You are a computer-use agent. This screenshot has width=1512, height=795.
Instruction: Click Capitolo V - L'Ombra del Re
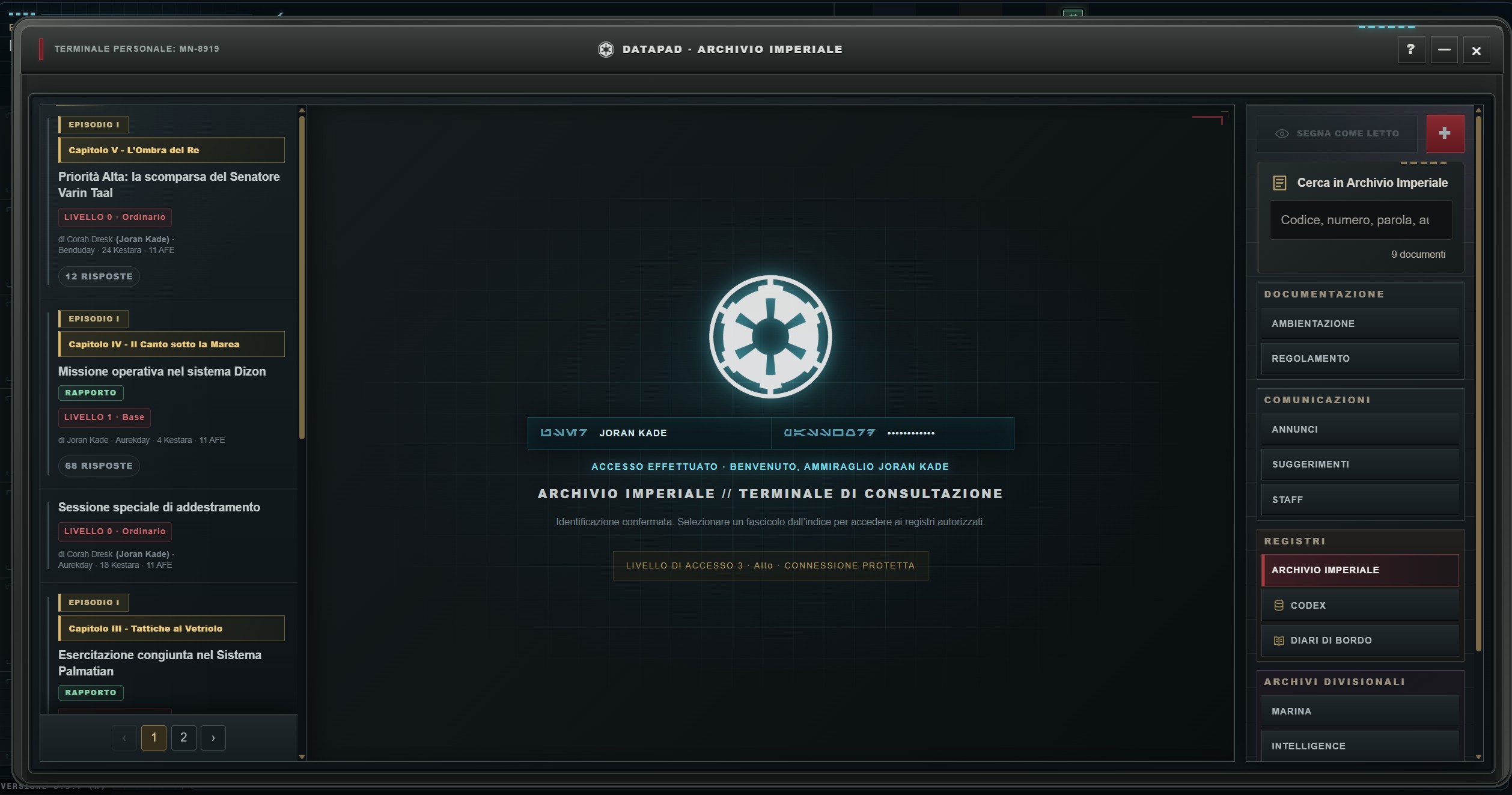pyautogui.click(x=171, y=150)
